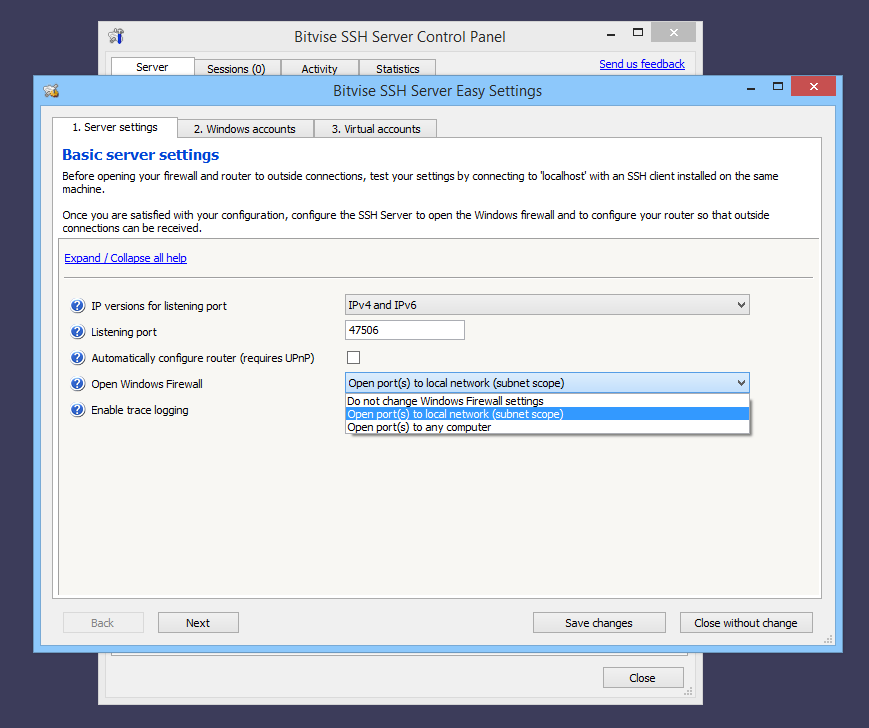Viewport: 869px width, 728px height.
Task: Show help for Listening port setting
Action: pos(78,332)
